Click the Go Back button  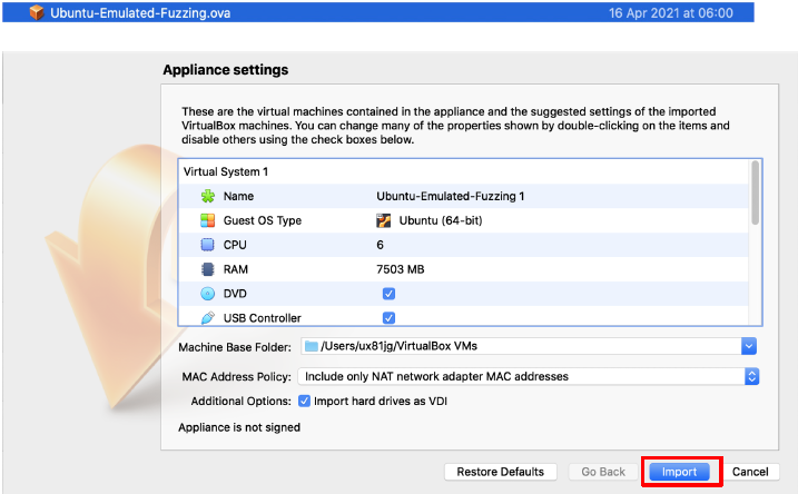pyautogui.click(x=603, y=472)
